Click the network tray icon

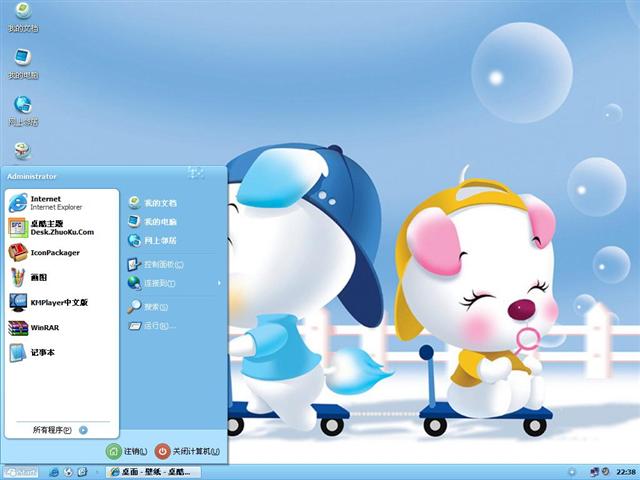tap(595, 472)
